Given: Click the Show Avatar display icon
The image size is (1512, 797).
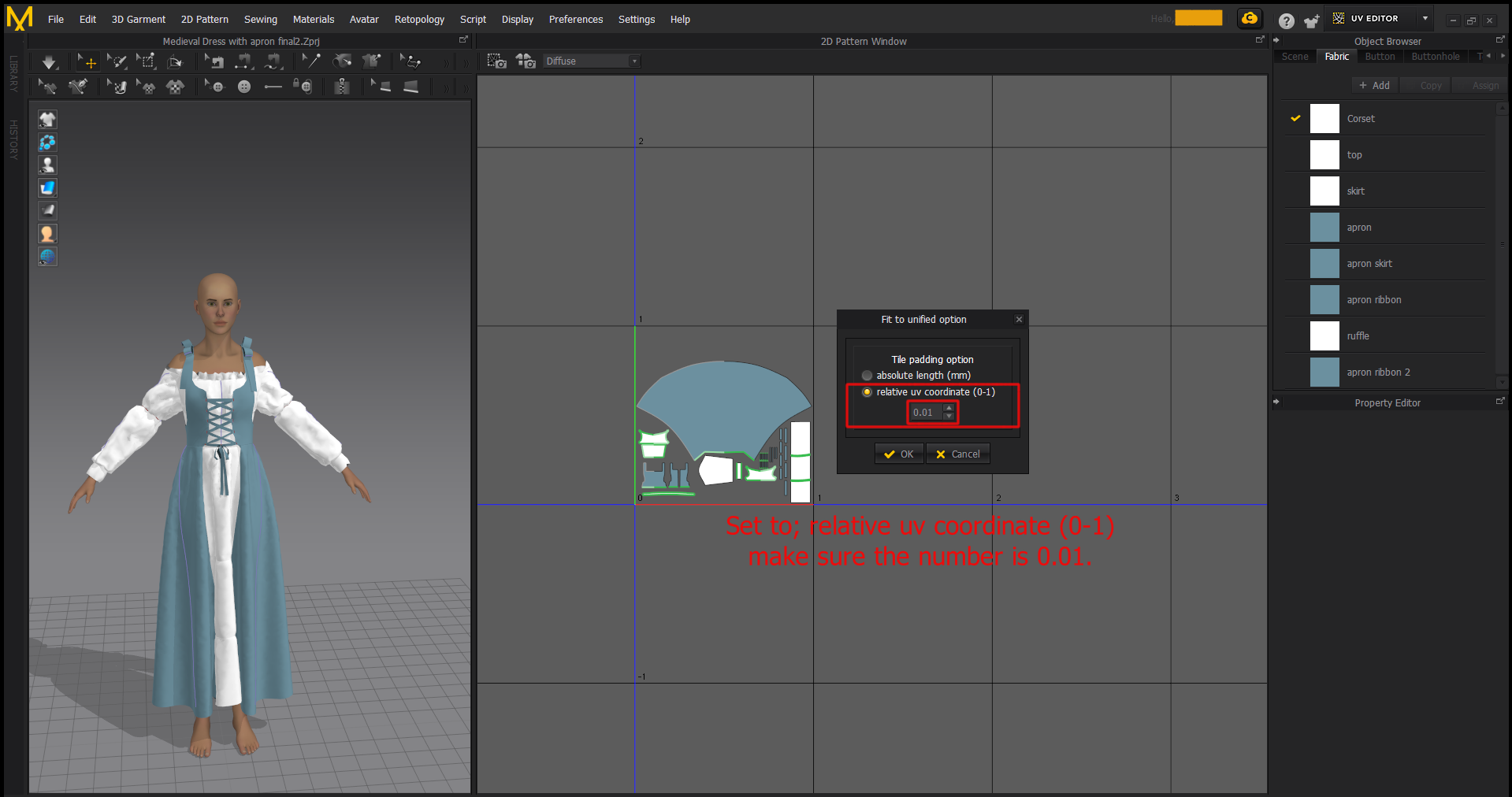Looking at the screenshot, I should (x=47, y=165).
